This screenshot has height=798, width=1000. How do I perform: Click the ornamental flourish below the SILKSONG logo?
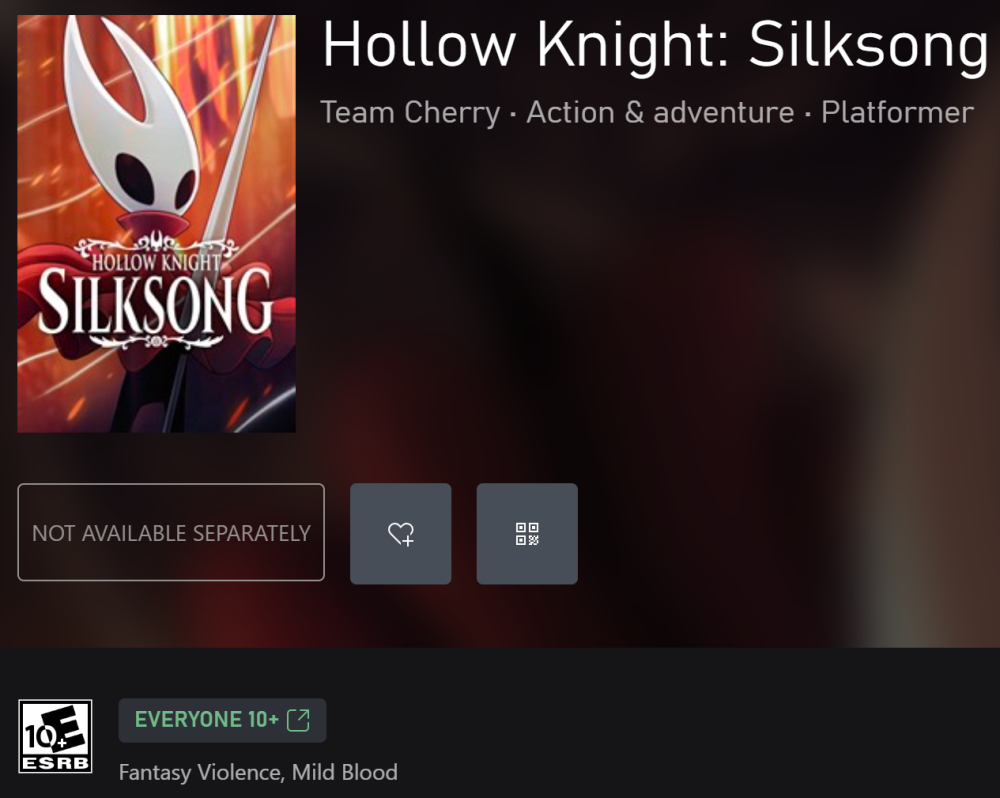coord(155,341)
